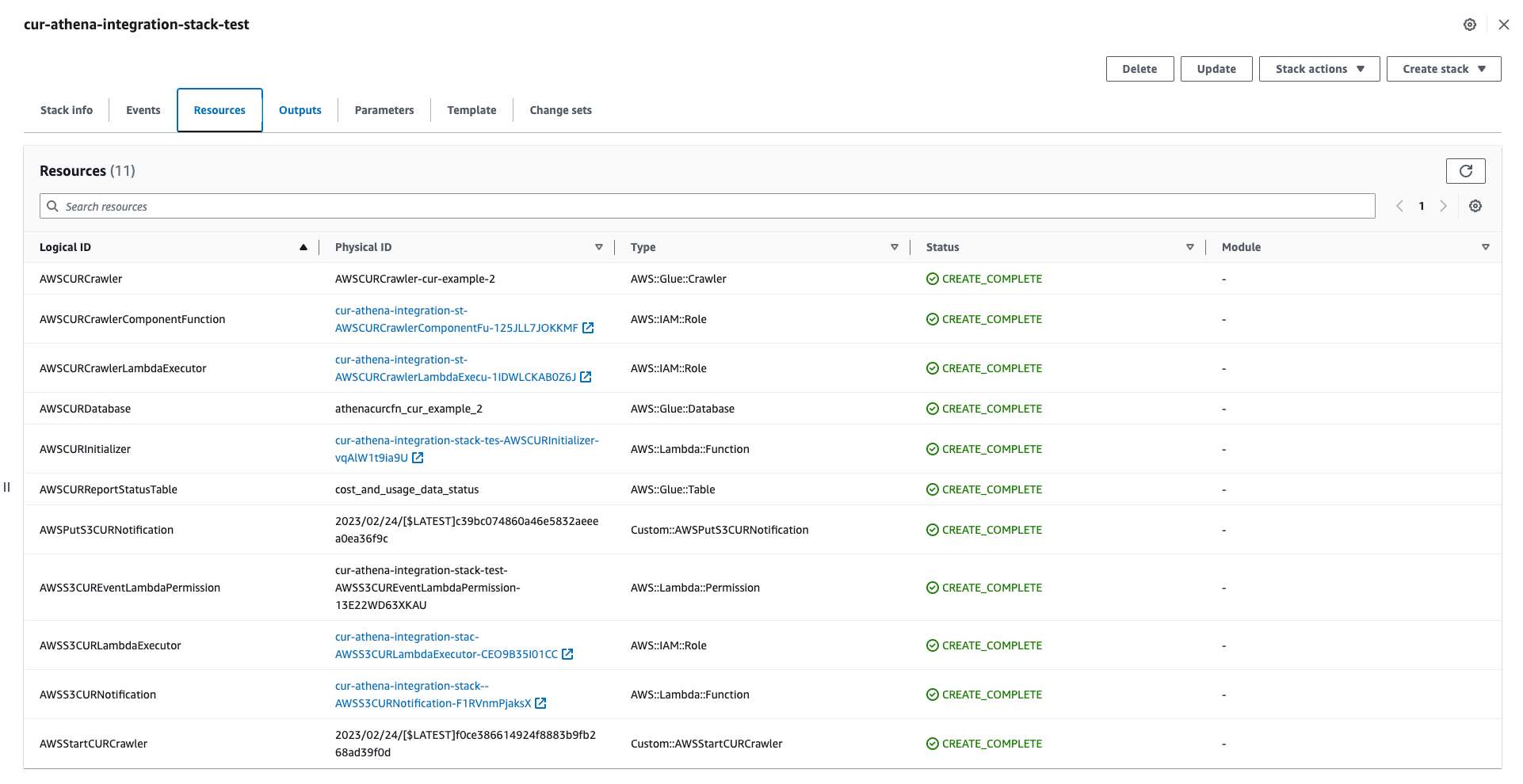Screen dimensions: 1523x784
Task: Refresh the Resources list
Action: pyautogui.click(x=1466, y=170)
